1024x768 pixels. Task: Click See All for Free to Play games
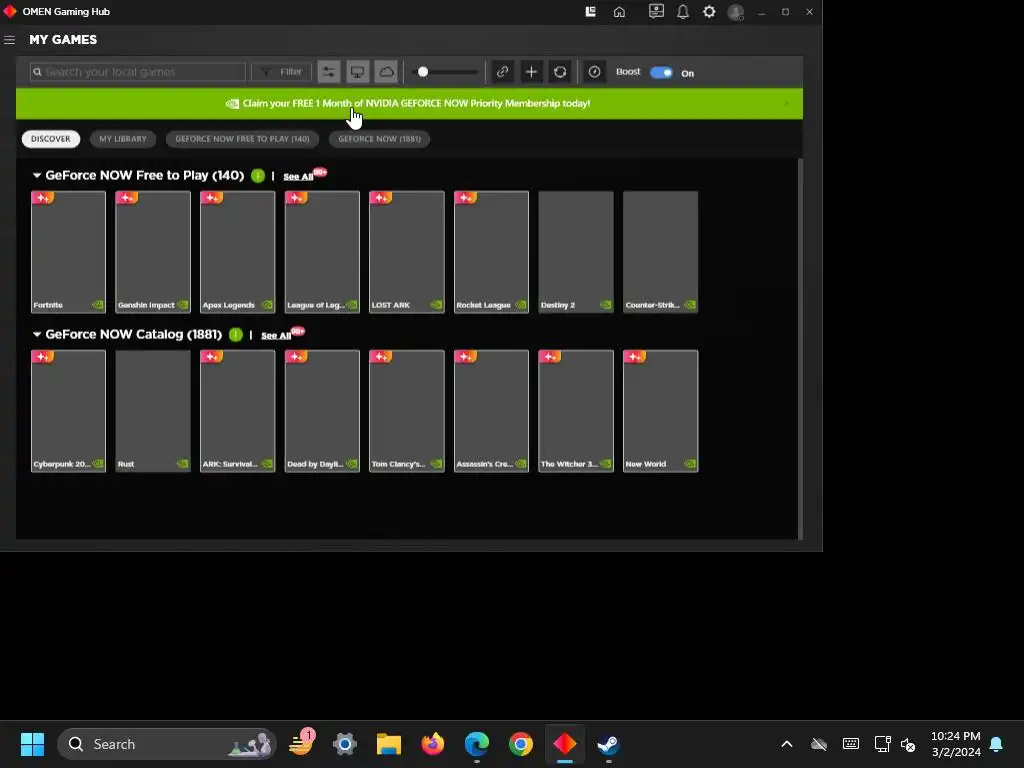pos(298,177)
